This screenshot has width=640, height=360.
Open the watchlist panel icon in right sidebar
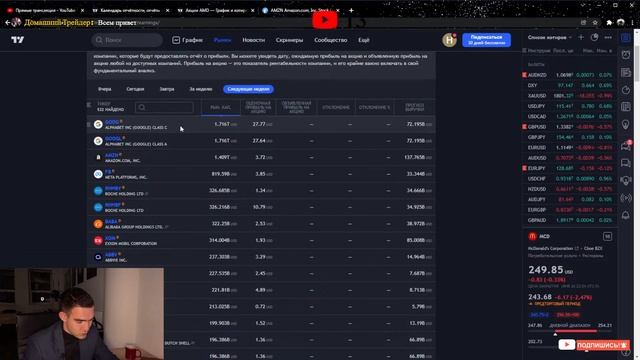click(x=626, y=38)
